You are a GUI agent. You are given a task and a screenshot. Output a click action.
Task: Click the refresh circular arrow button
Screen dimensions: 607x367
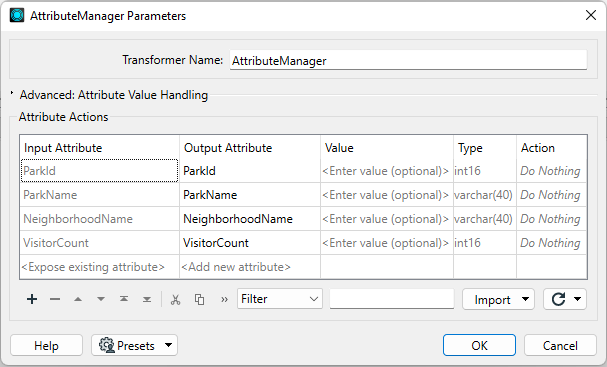558,299
